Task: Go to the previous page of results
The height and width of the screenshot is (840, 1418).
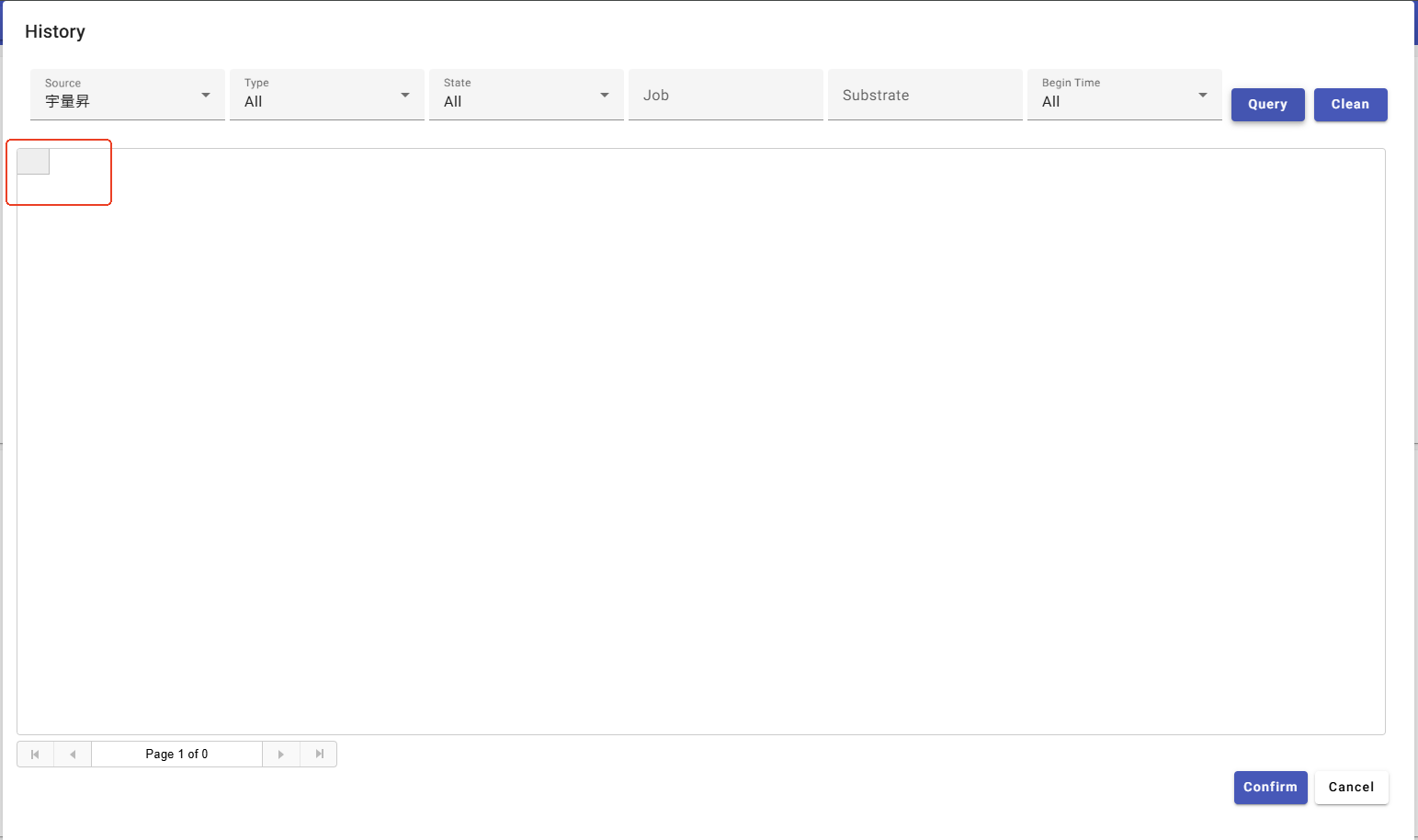Action: coord(73,755)
